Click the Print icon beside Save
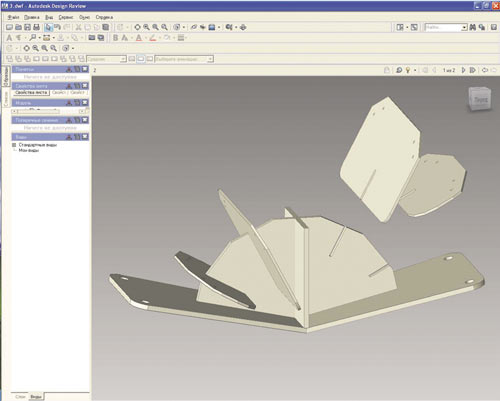Image resolution: width=500 pixels, height=401 pixels. pyautogui.click(x=36, y=27)
